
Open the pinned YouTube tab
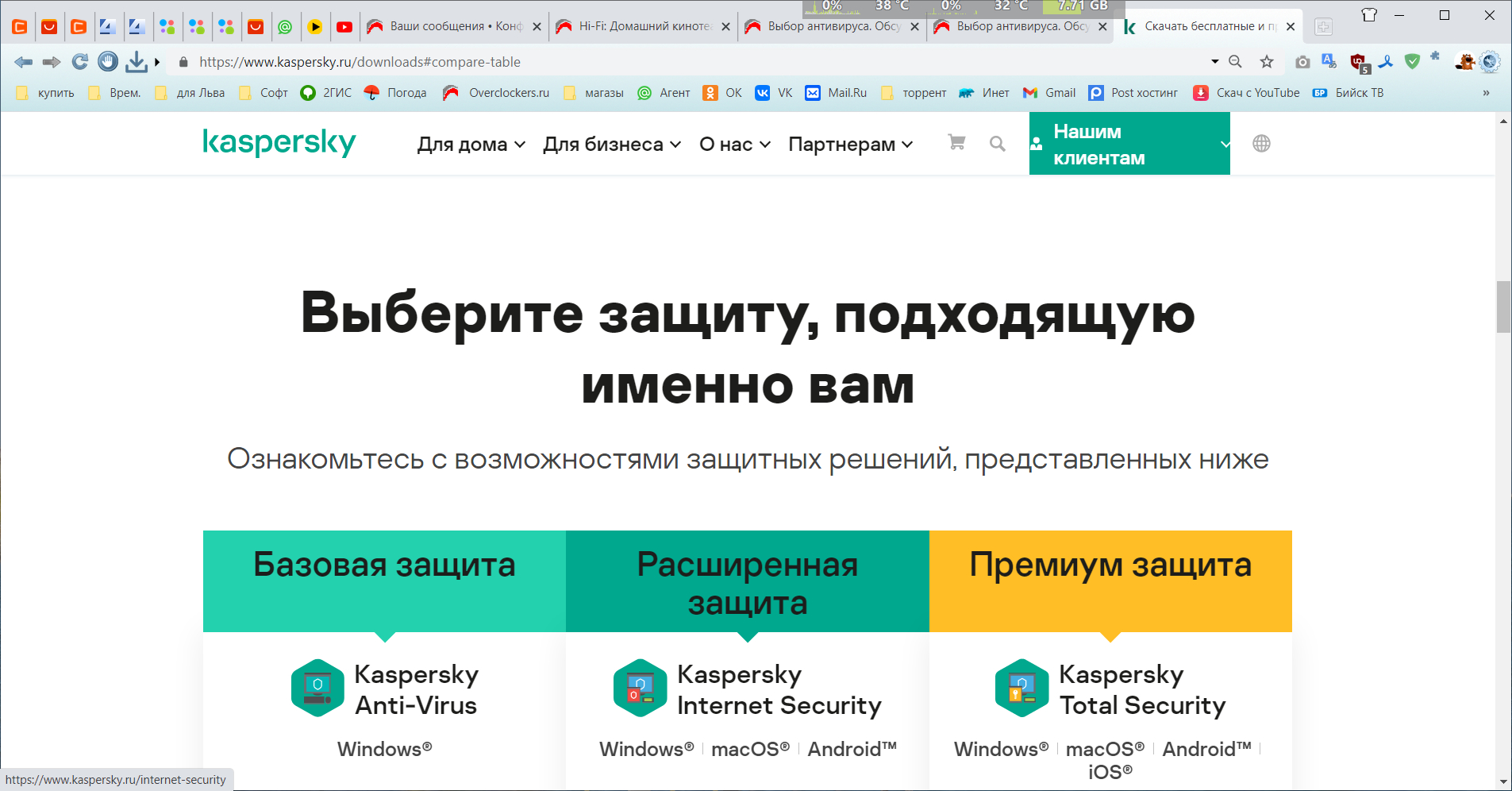click(x=344, y=27)
